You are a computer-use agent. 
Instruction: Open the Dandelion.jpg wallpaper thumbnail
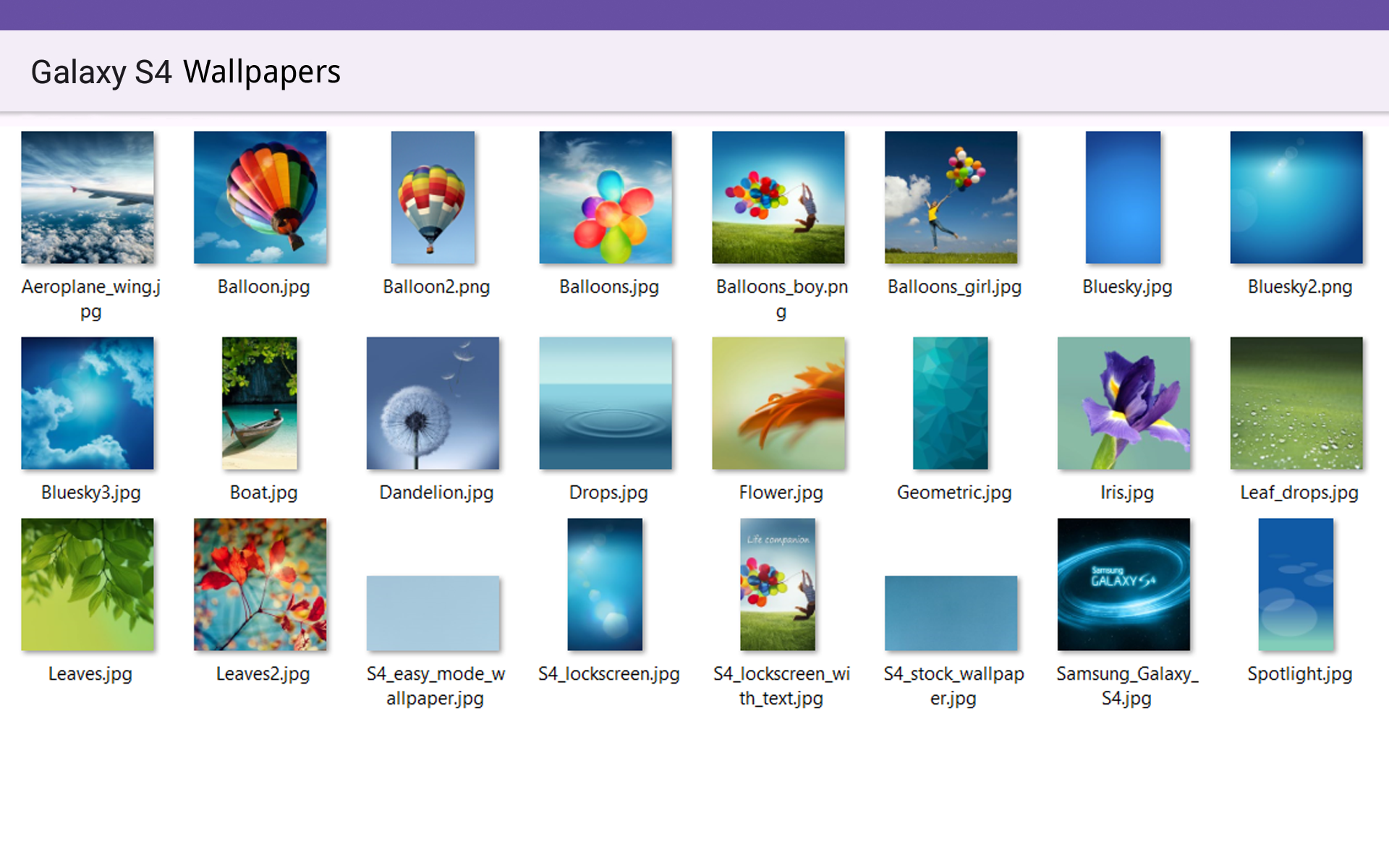coord(433,403)
